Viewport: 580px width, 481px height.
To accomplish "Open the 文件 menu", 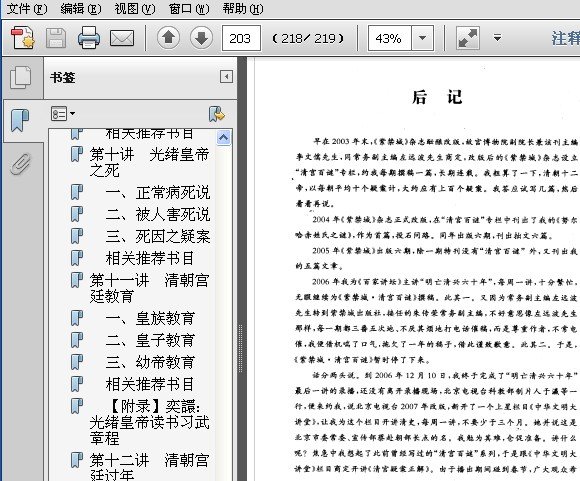I will pos(27,8).
